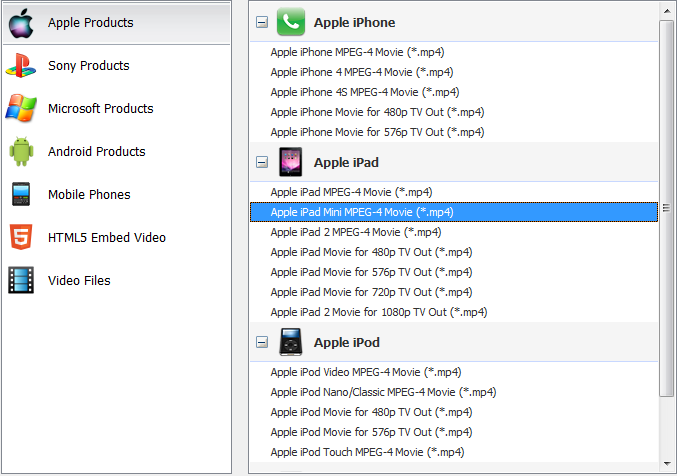The image size is (677, 476).
Task: Select Apple iPod Video MPEG-4 Movie format
Action: coord(454,372)
